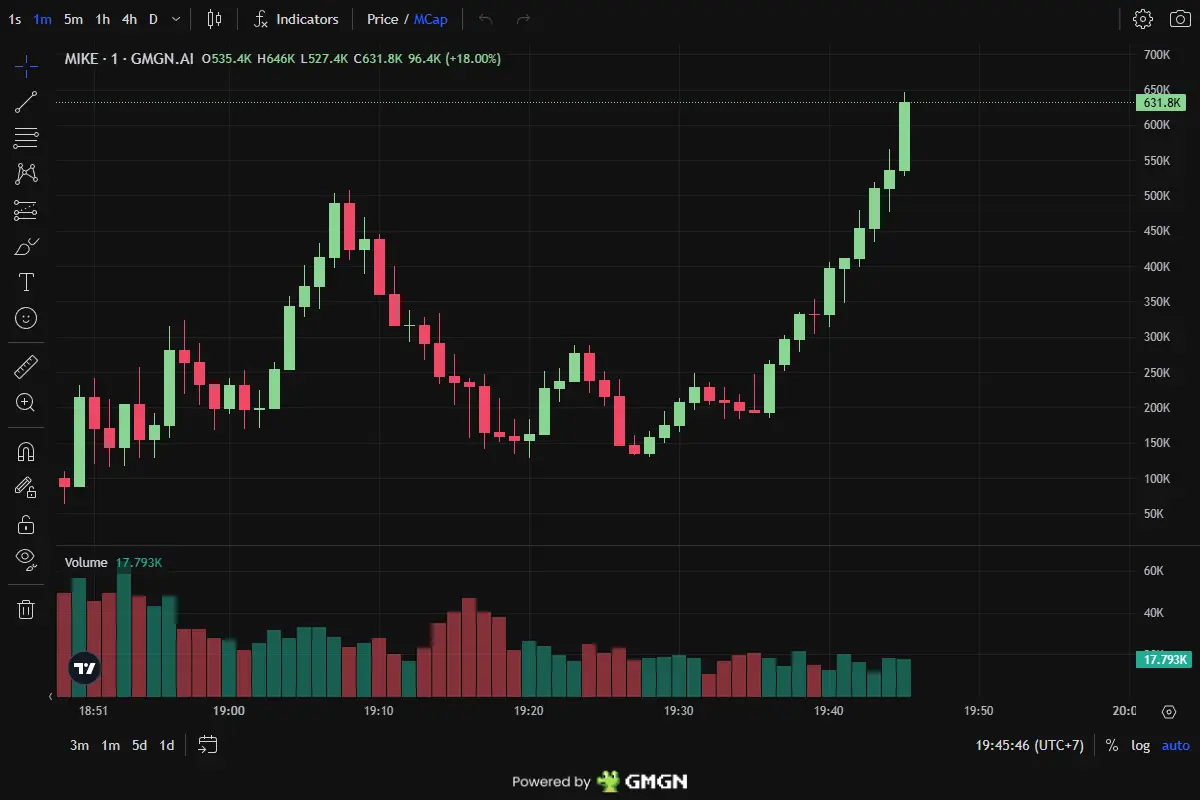Toggle percent scale

[x=1112, y=745]
